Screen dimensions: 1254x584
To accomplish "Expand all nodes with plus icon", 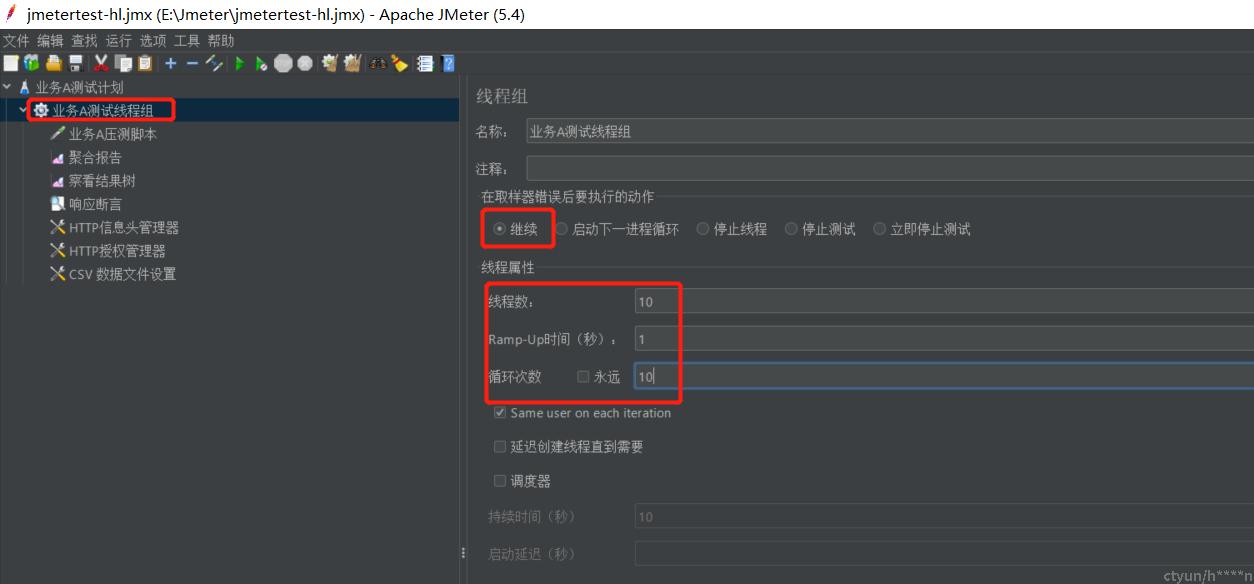I will (170, 63).
